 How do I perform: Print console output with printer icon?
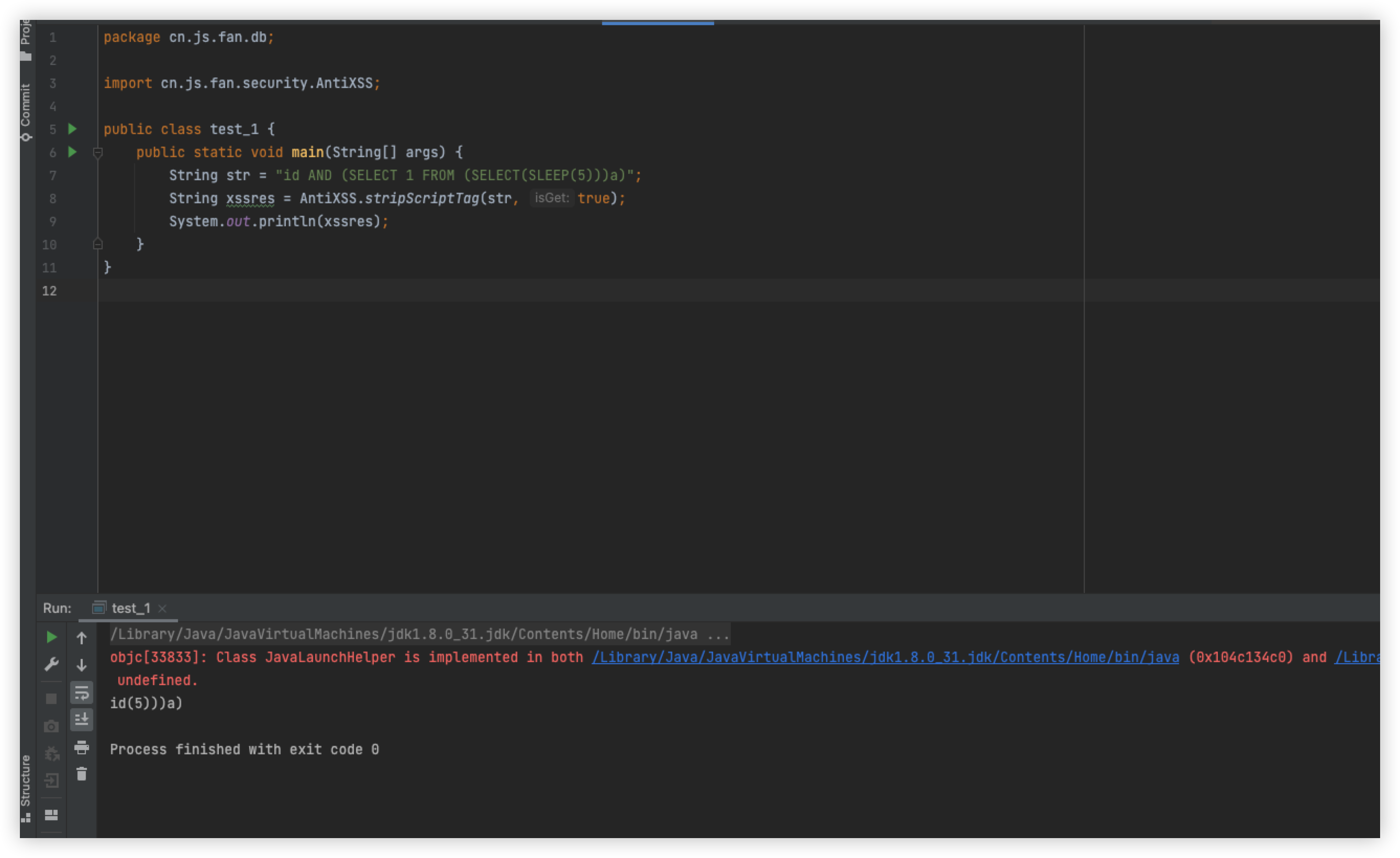pyautogui.click(x=81, y=747)
